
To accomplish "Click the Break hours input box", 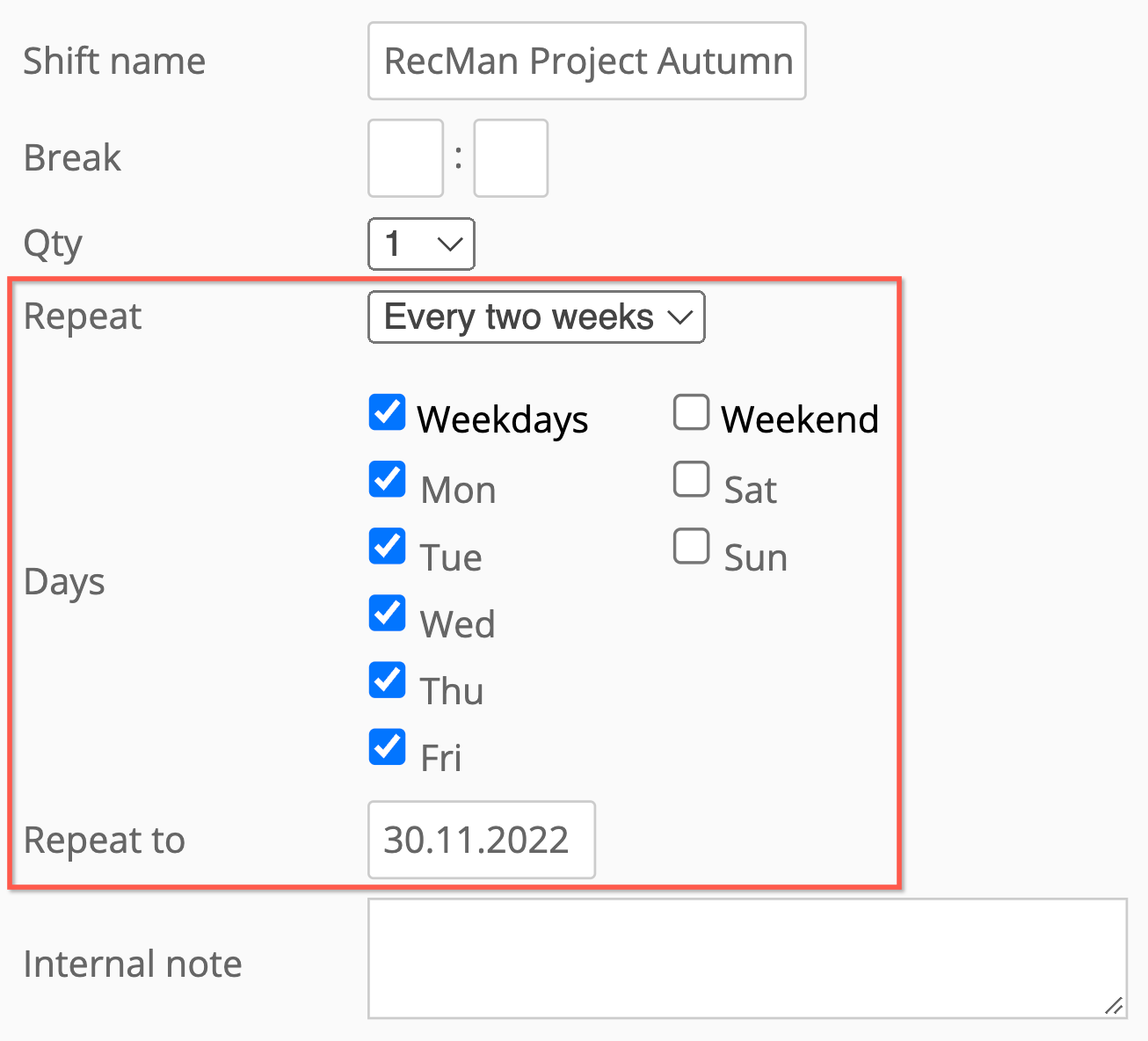I will point(405,158).
